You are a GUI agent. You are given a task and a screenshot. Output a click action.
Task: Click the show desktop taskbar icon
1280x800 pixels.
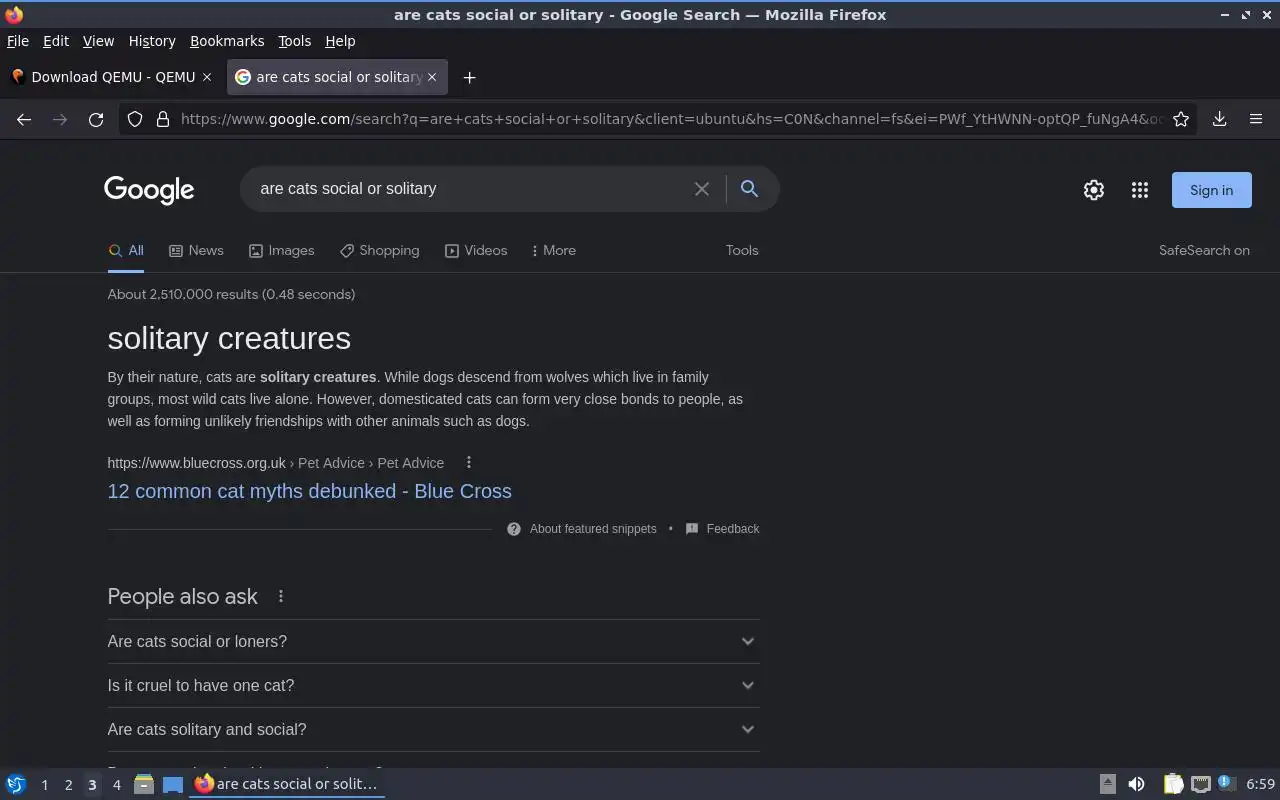(173, 785)
